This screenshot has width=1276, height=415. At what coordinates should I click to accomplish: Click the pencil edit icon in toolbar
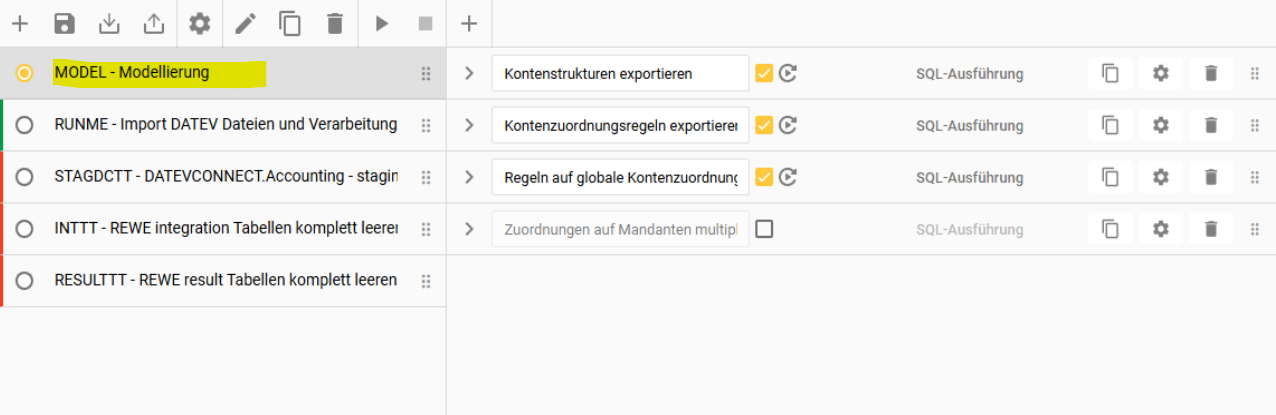[245, 24]
